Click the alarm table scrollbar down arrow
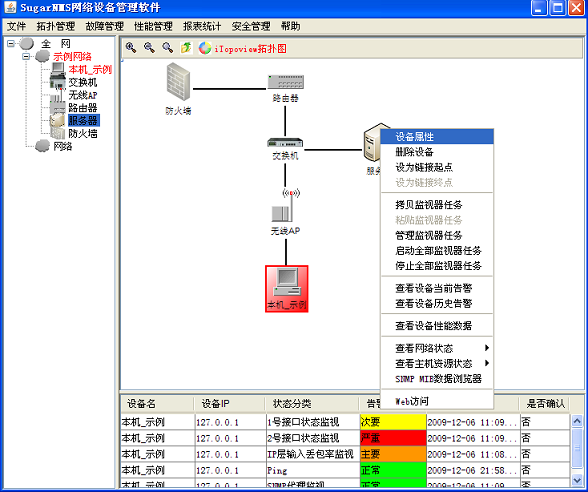 pos(577,479)
